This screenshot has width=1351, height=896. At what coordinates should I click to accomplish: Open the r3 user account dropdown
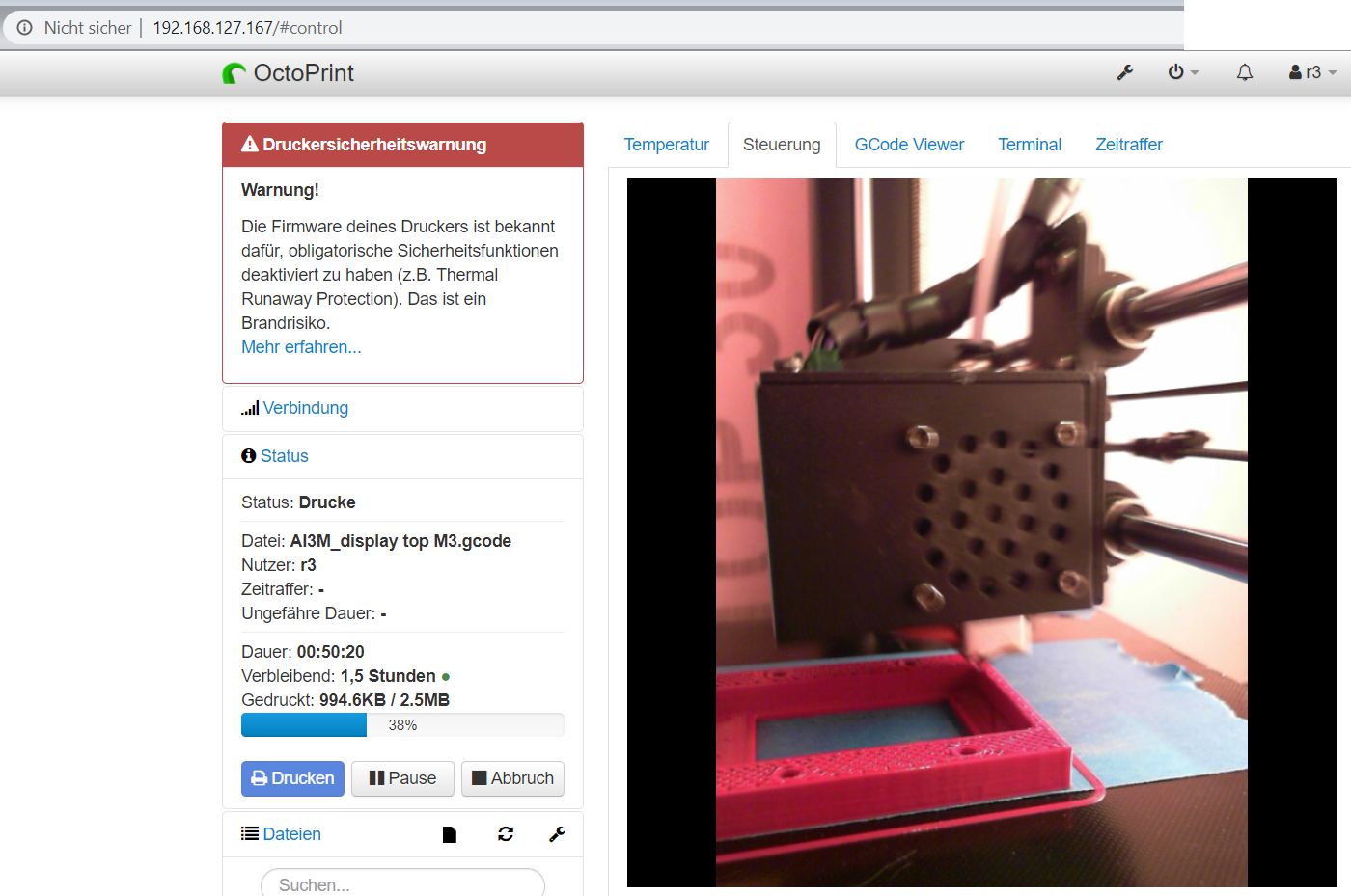click(1310, 71)
